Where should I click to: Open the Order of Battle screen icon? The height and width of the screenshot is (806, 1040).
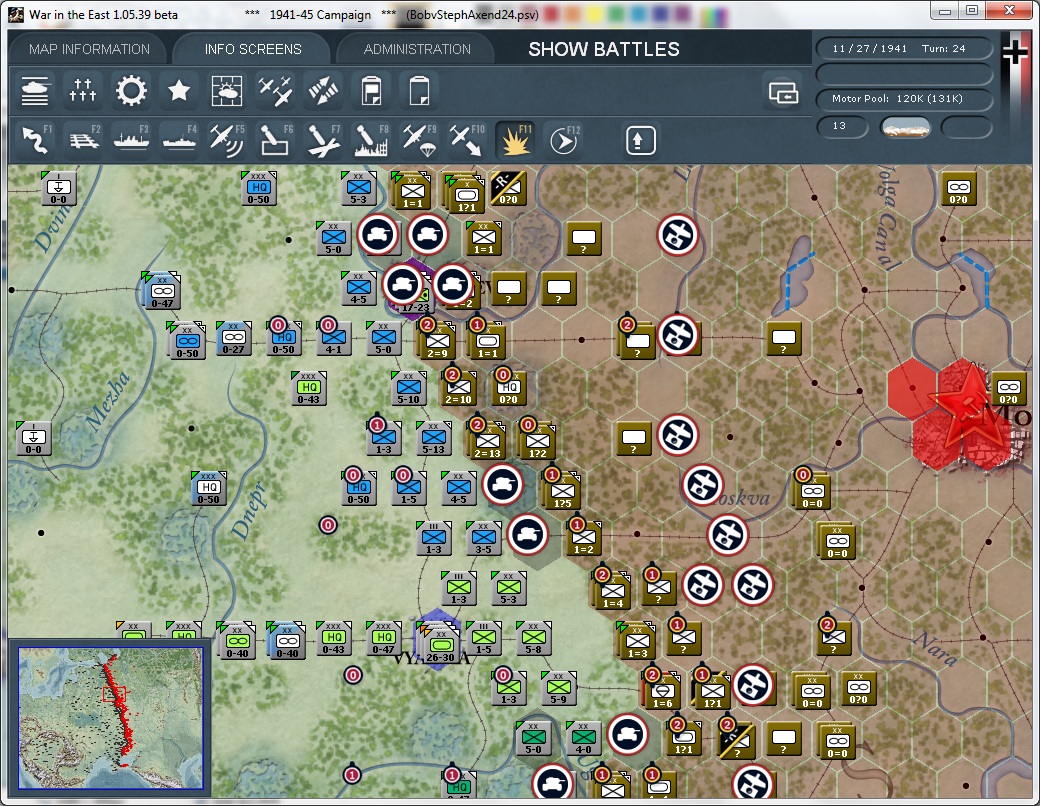coord(35,91)
